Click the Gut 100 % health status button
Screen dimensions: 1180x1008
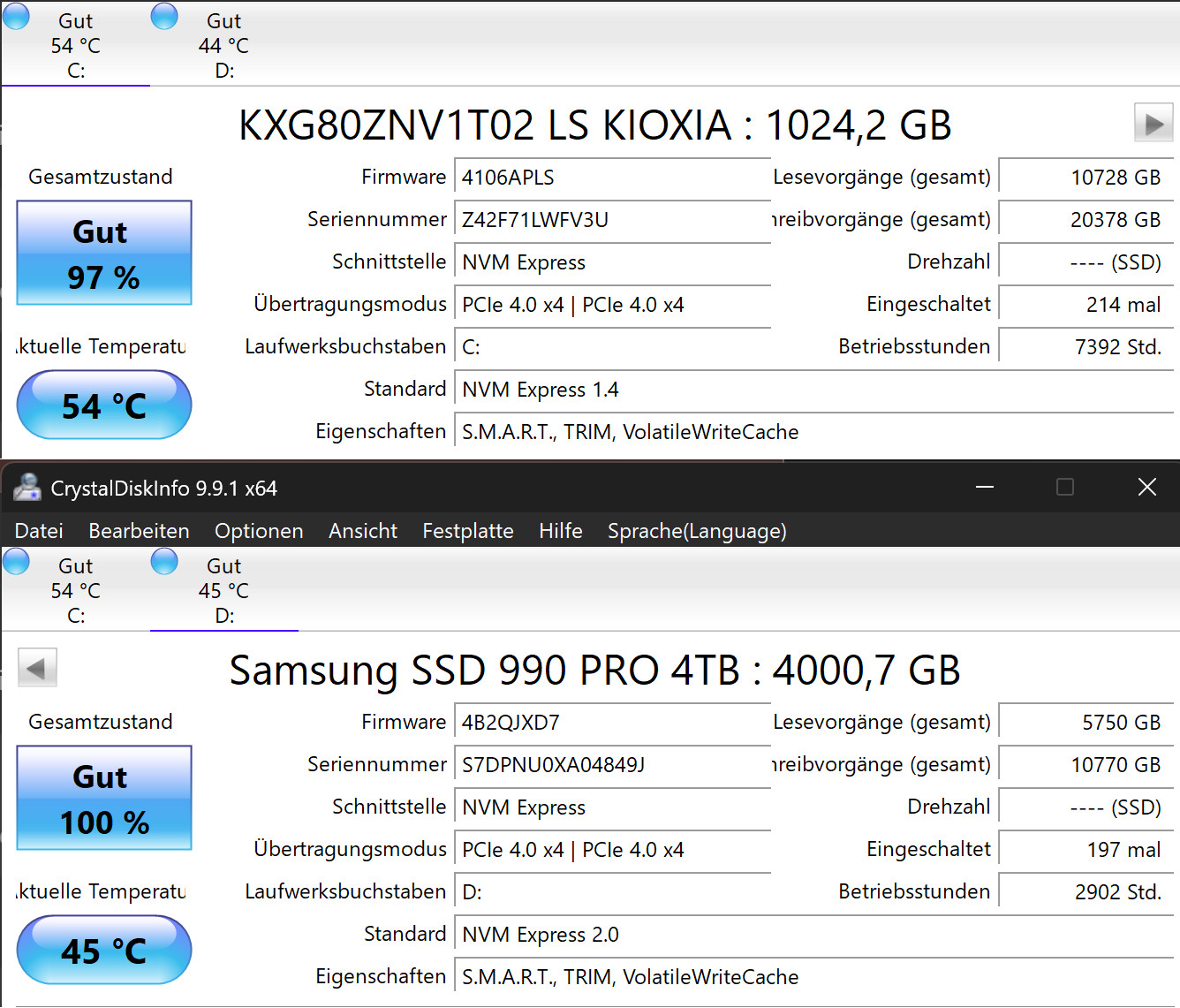tap(104, 799)
